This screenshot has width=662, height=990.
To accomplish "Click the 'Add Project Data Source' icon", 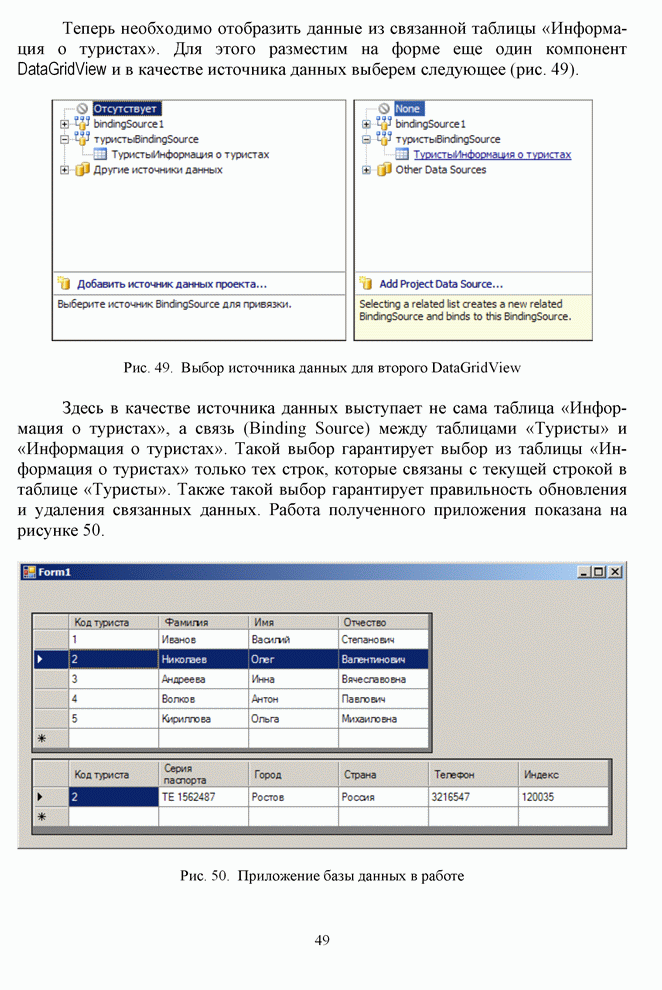I will 366,284.
